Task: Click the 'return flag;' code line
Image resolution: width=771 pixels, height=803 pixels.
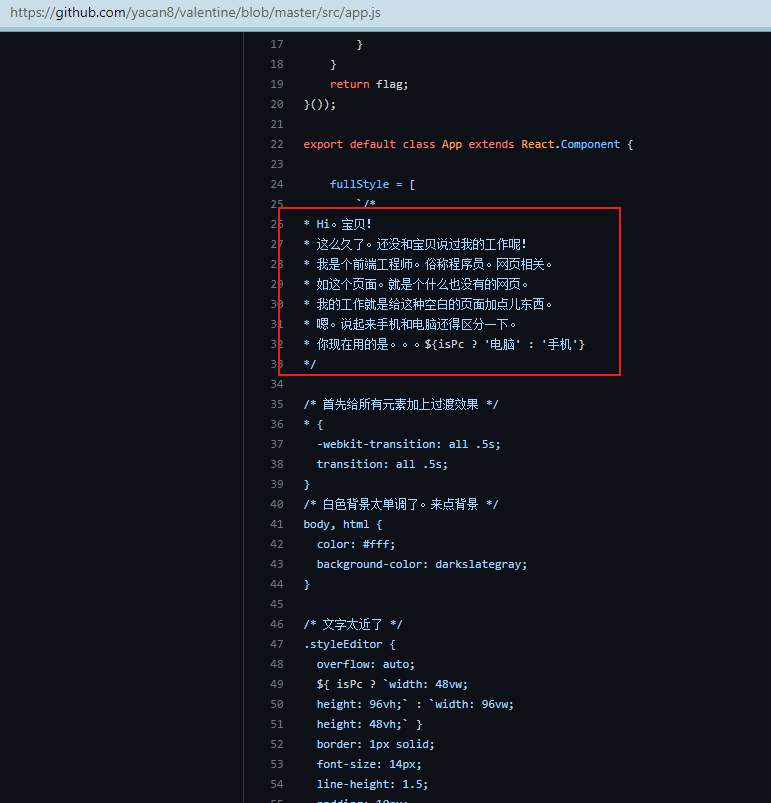Action: click(369, 84)
